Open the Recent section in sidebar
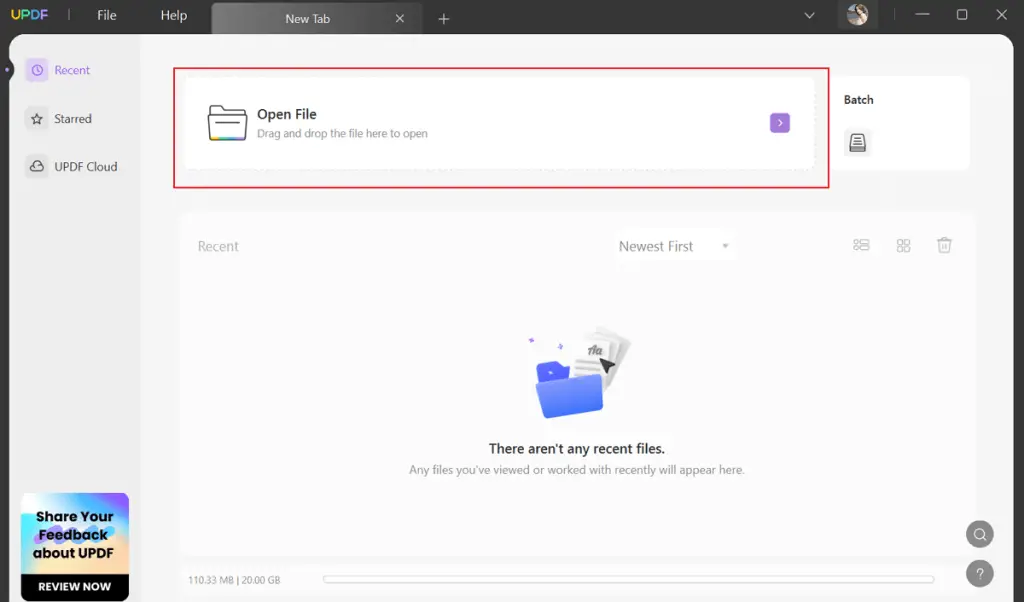Image resolution: width=1024 pixels, height=602 pixels. pyautogui.click(x=57, y=70)
